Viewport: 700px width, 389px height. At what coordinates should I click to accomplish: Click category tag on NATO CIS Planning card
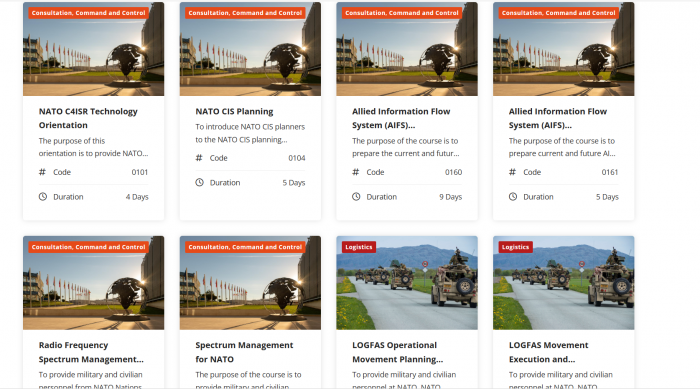pos(245,13)
